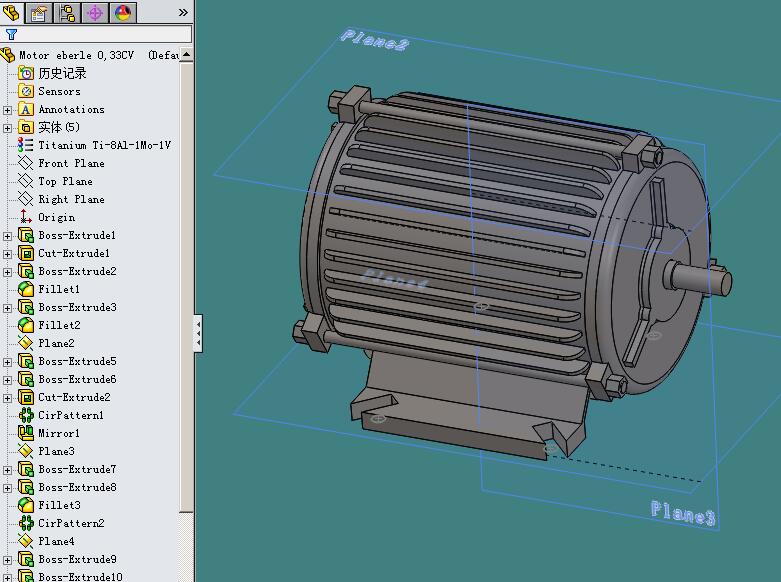Screen dimensions: 781x582
Task: Switch to the ConfigurationManager tab
Action: (x=67, y=12)
